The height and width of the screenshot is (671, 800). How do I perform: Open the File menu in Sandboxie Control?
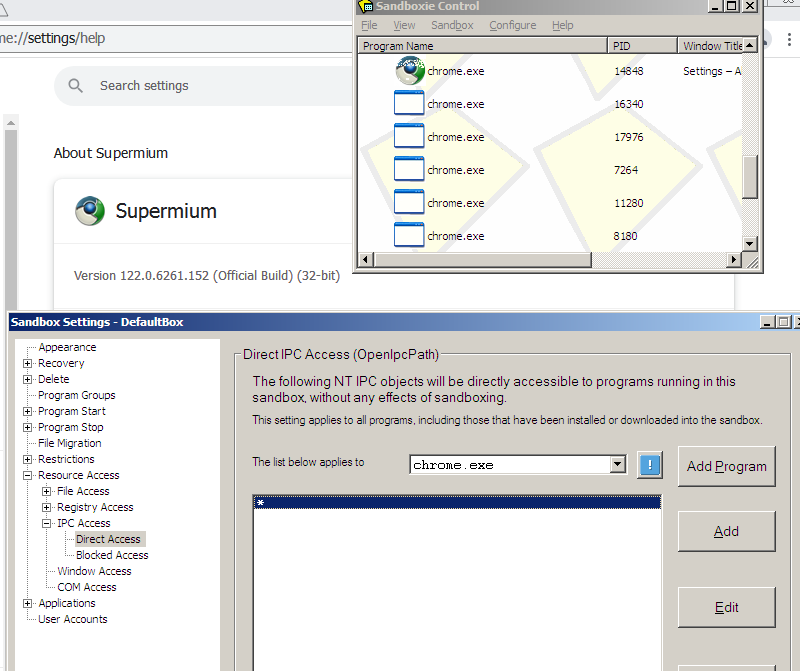[369, 25]
